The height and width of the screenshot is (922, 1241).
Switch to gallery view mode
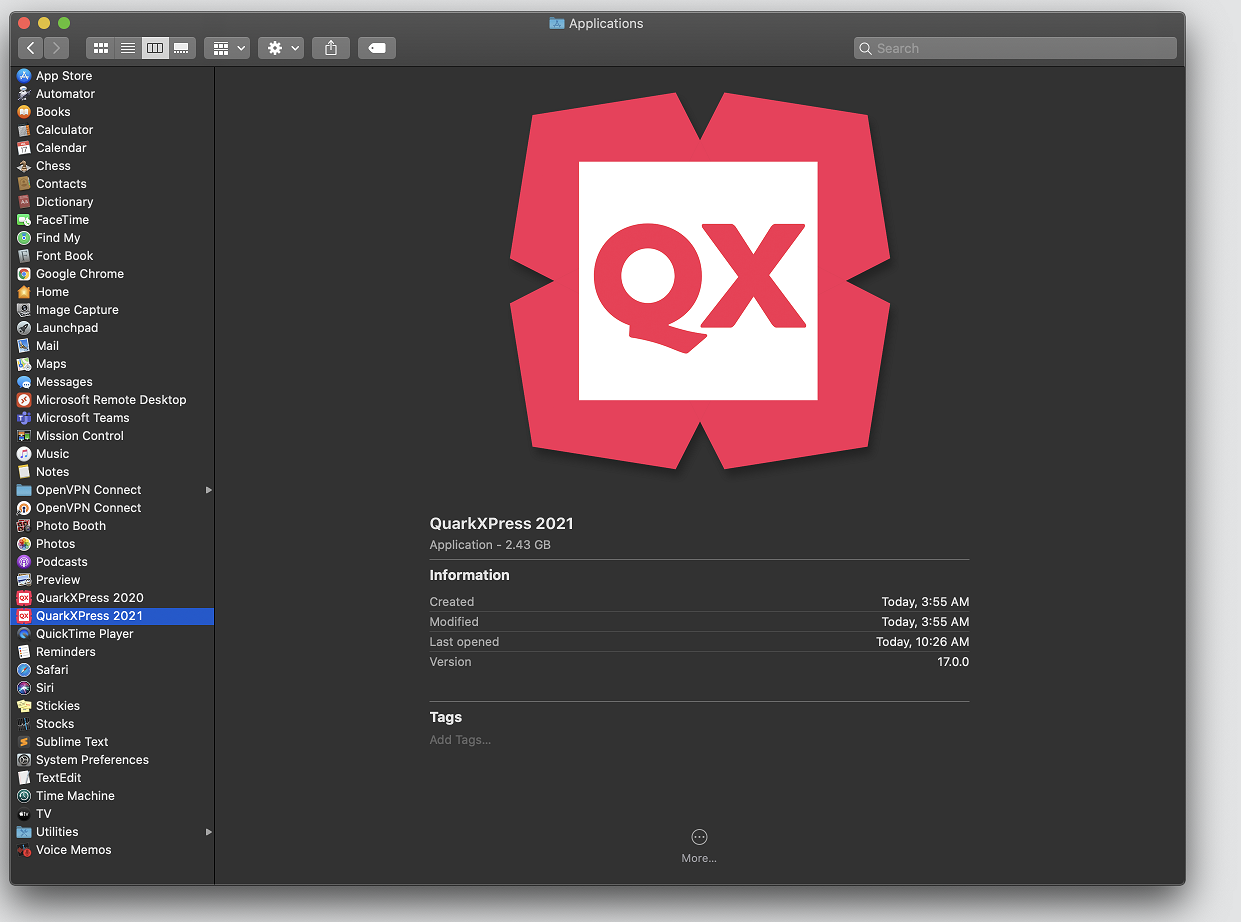click(x=181, y=47)
